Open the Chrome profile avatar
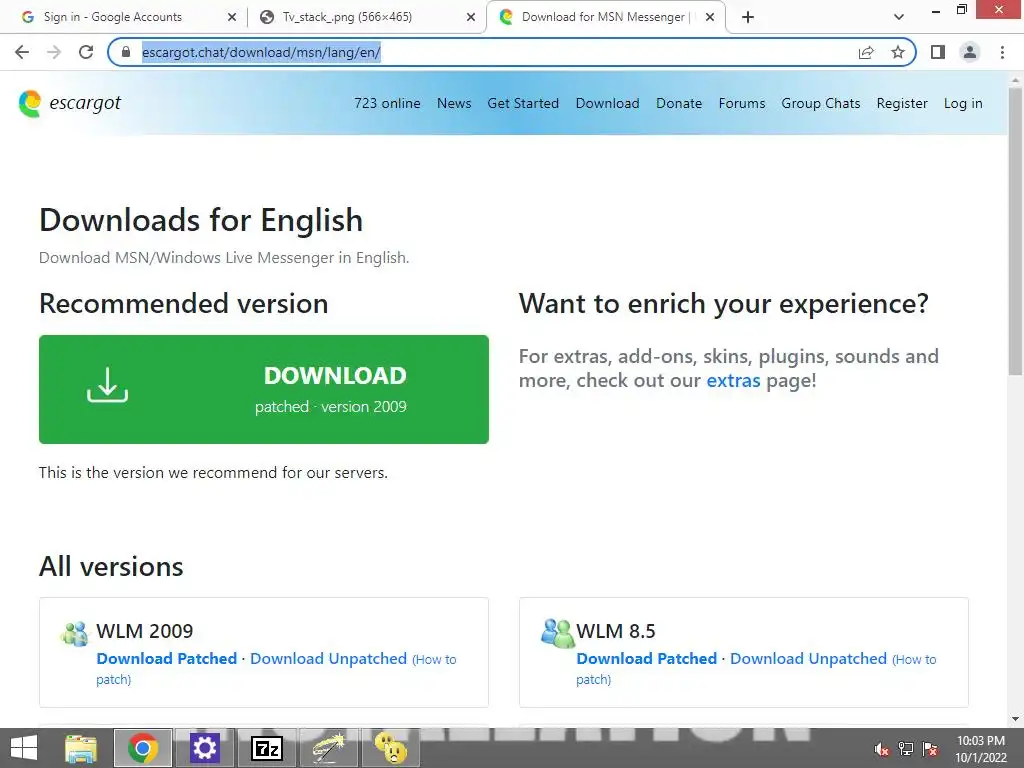The height and width of the screenshot is (768, 1024). coord(970,52)
